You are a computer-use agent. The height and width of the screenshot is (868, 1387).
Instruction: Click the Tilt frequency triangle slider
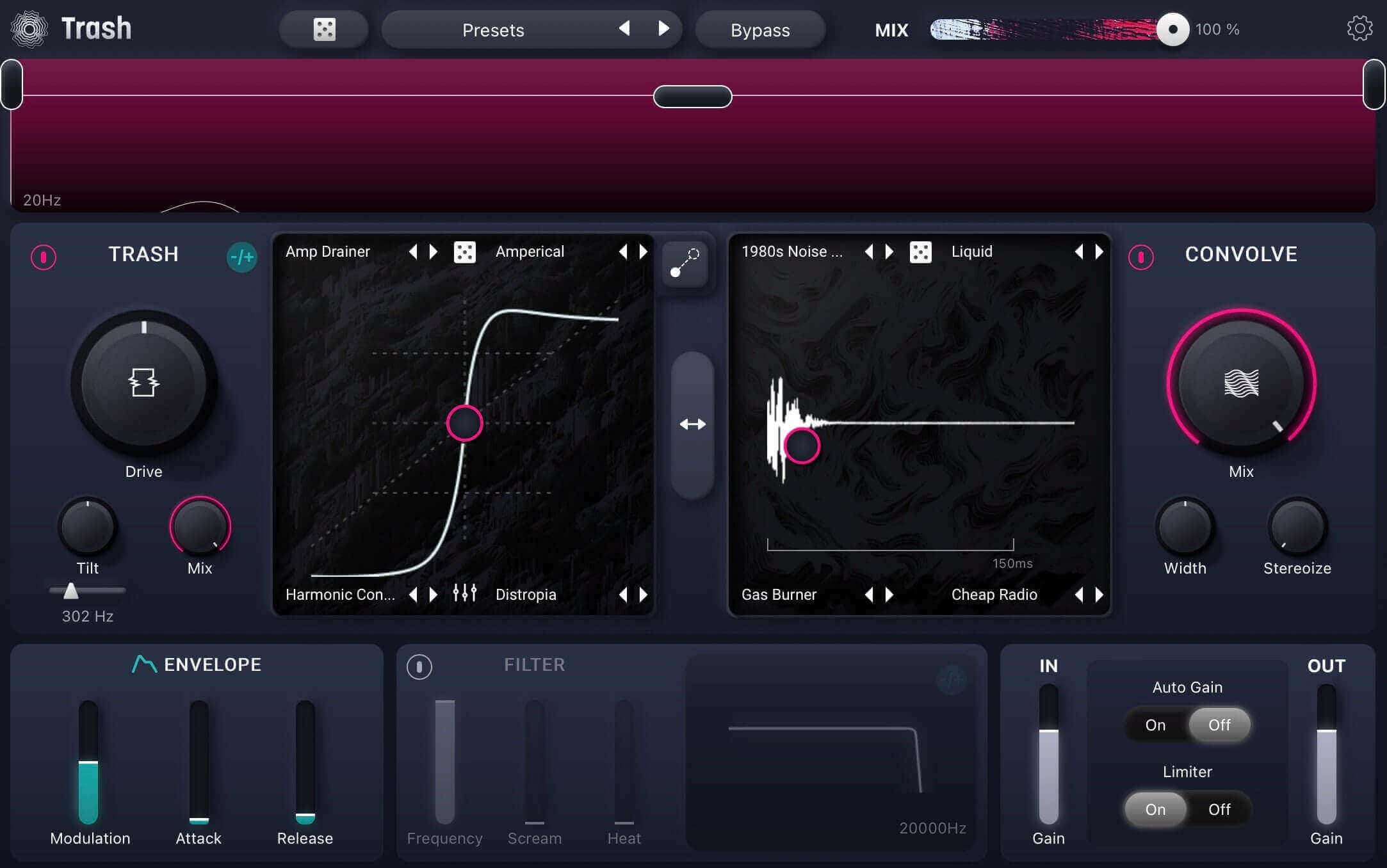point(70,590)
